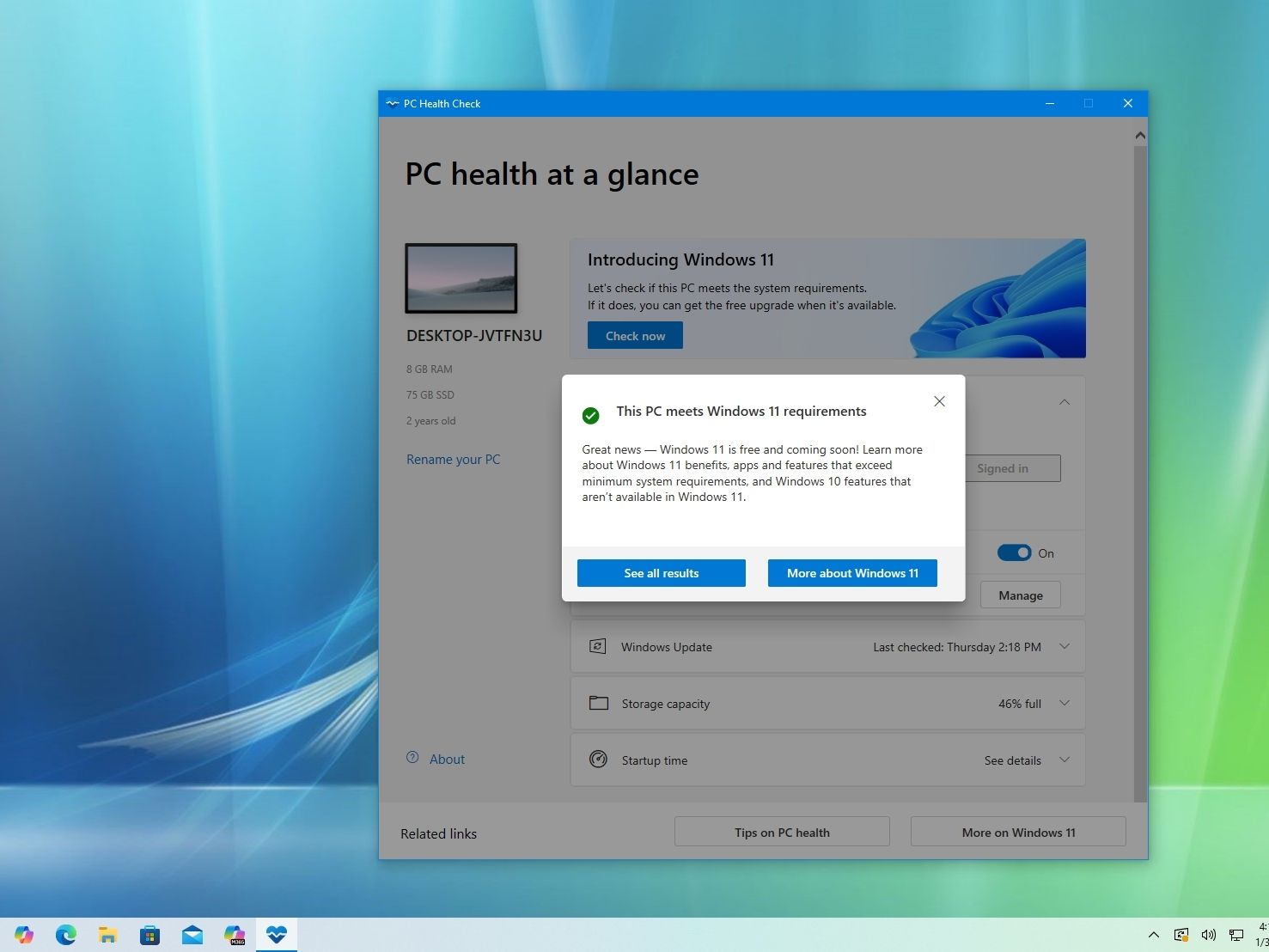This screenshot has width=1269, height=952.
Task: Click the Startup time label
Action: click(x=655, y=760)
